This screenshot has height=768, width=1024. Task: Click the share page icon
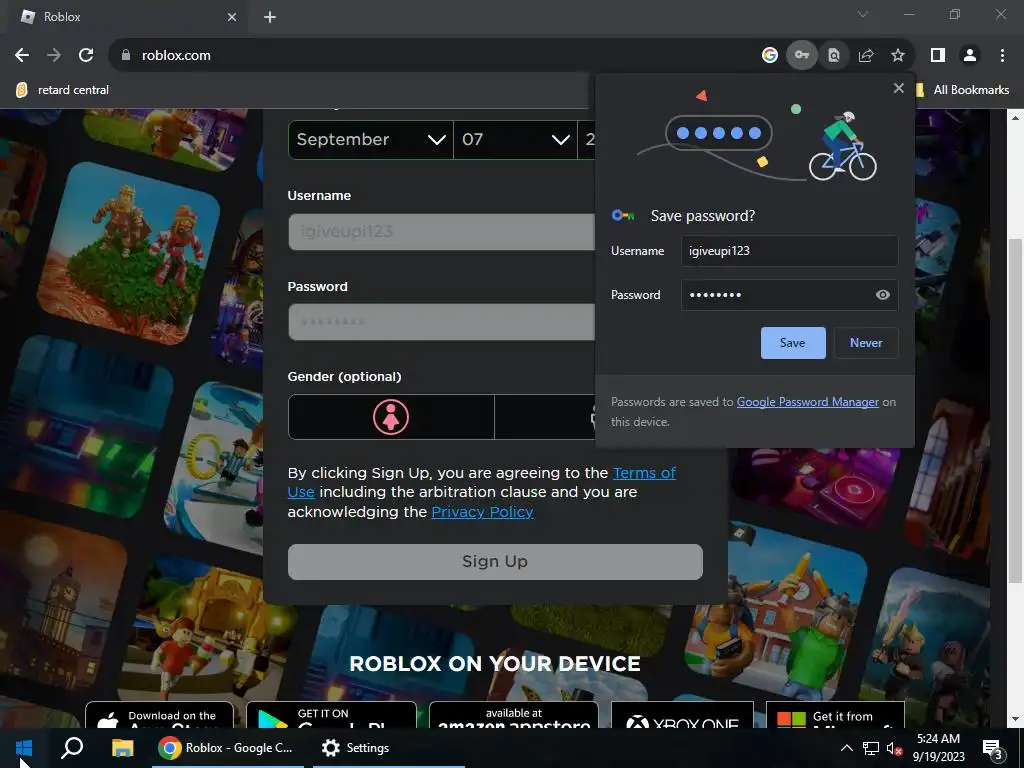point(866,56)
